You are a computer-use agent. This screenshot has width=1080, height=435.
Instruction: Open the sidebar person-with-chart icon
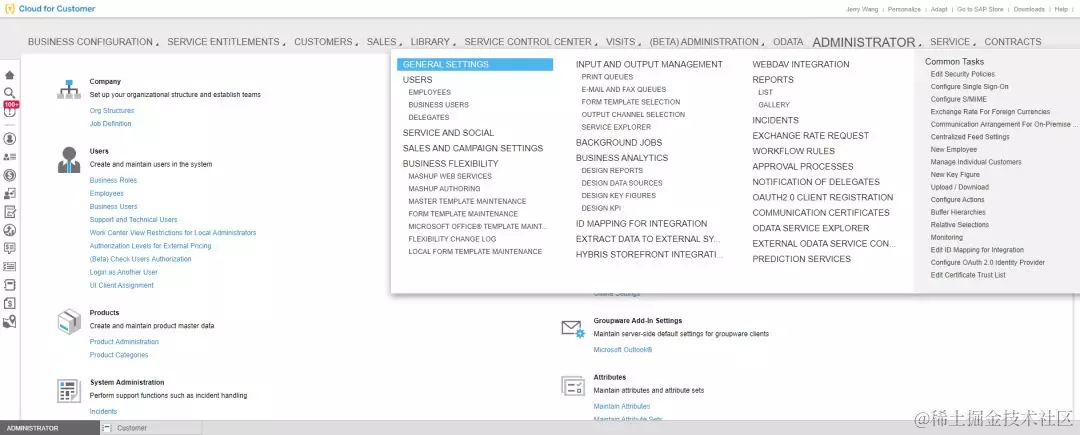10,193
